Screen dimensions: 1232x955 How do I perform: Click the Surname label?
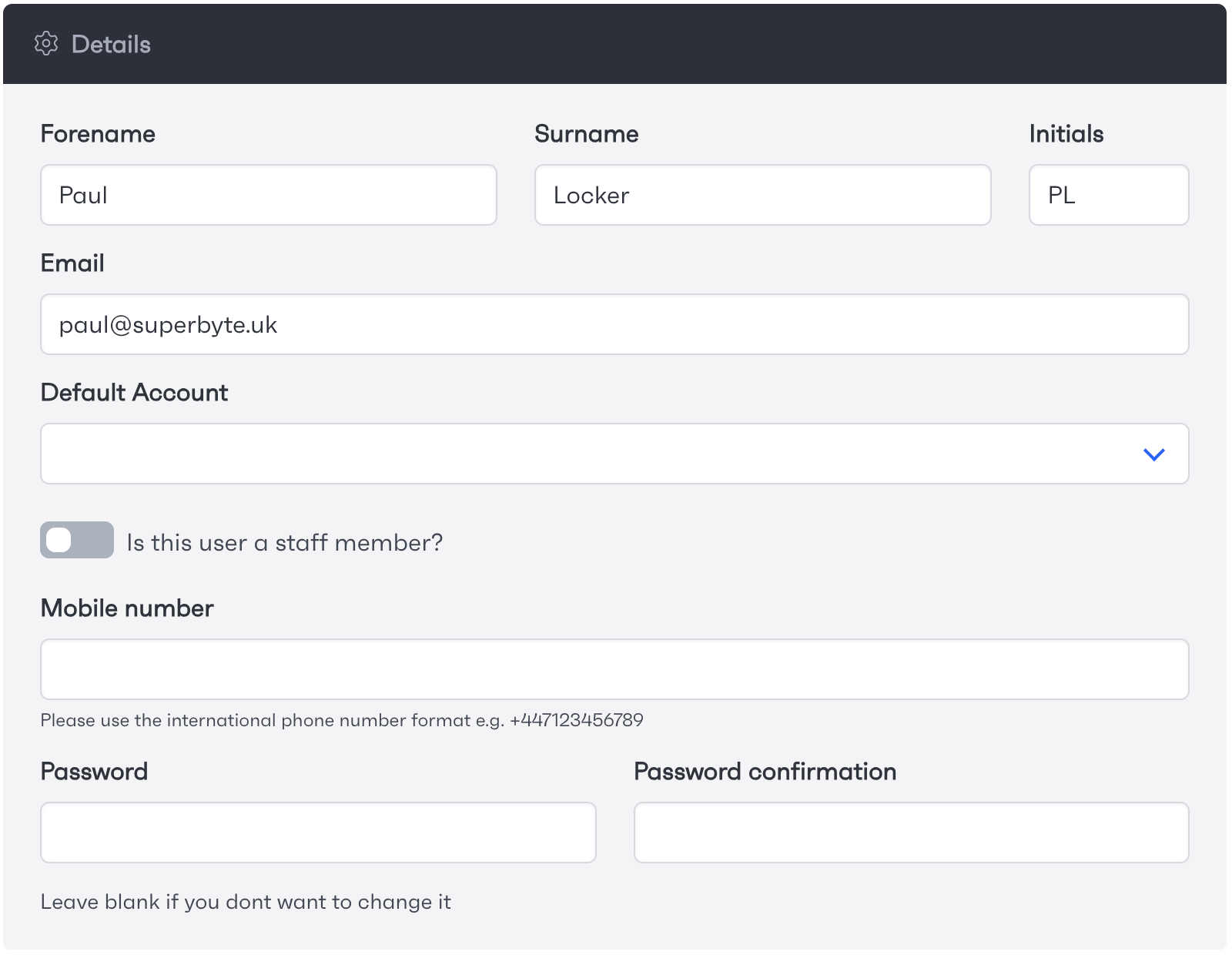click(x=587, y=134)
